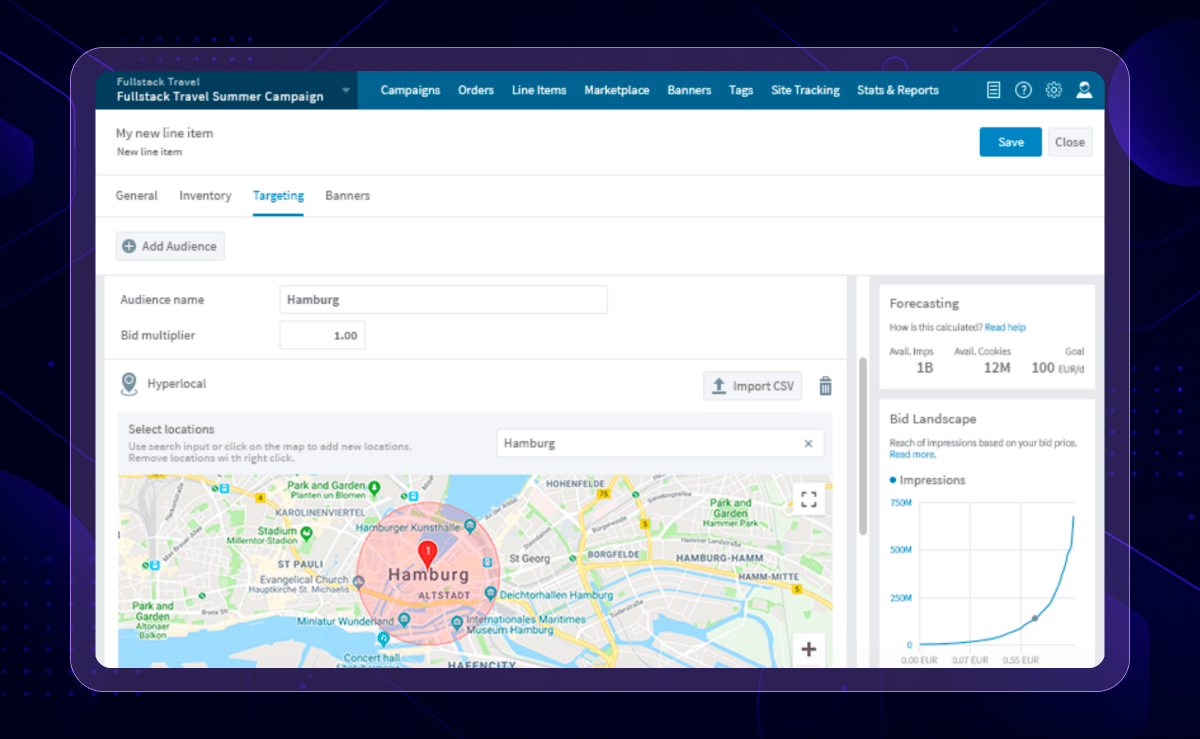Screen dimensions: 1200x739
Task: Click the Bid Landscape heading
Action: (933, 419)
